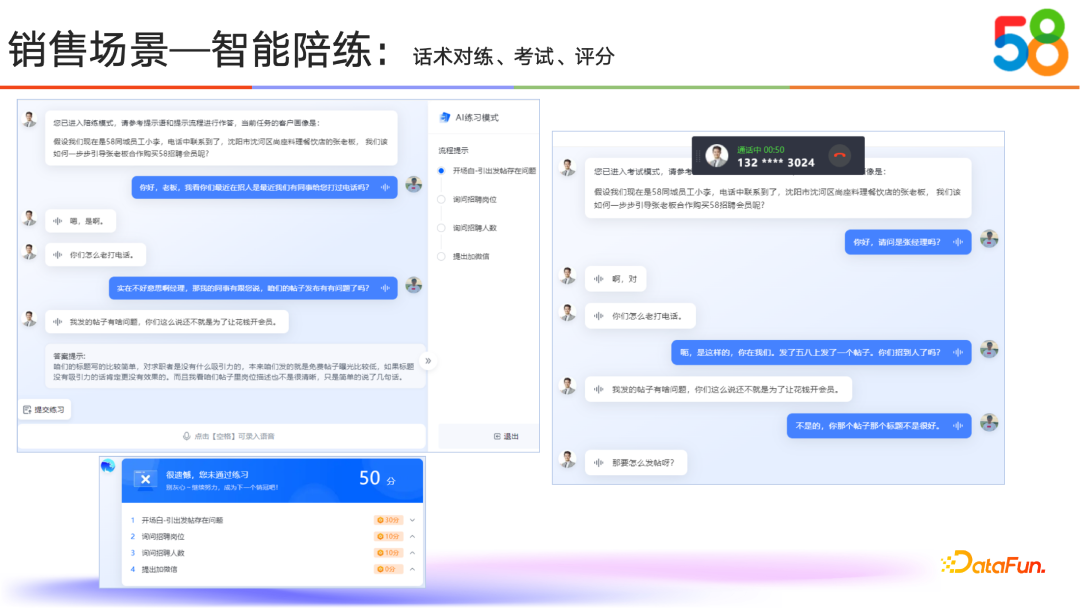Select the 询问招聘岗位 radio option

(x=443, y=201)
